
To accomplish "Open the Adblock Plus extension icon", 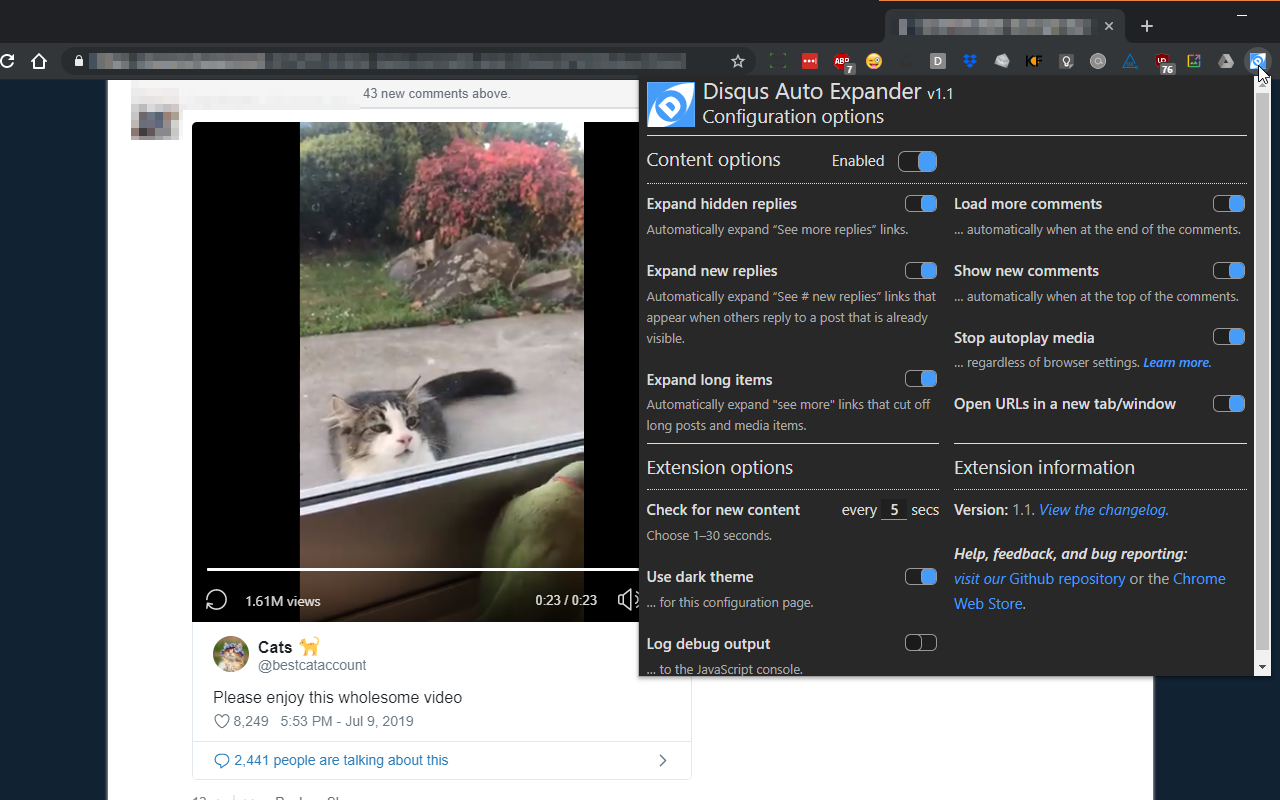I will (x=843, y=62).
